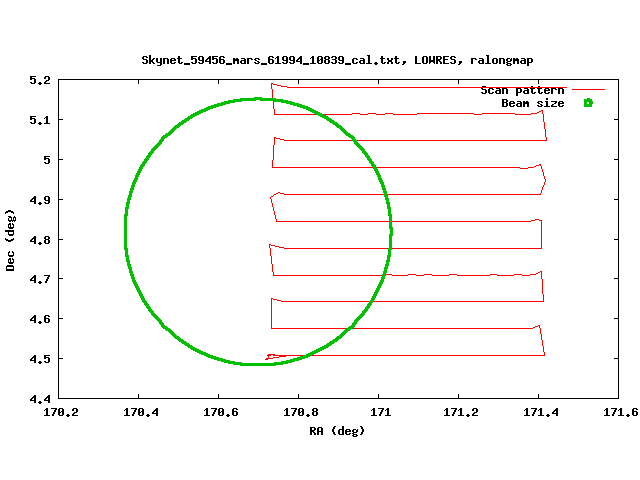The height and width of the screenshot is (480, 640).
Task: Click the 5 Dec axis tick label
Action: click(47, 160)
